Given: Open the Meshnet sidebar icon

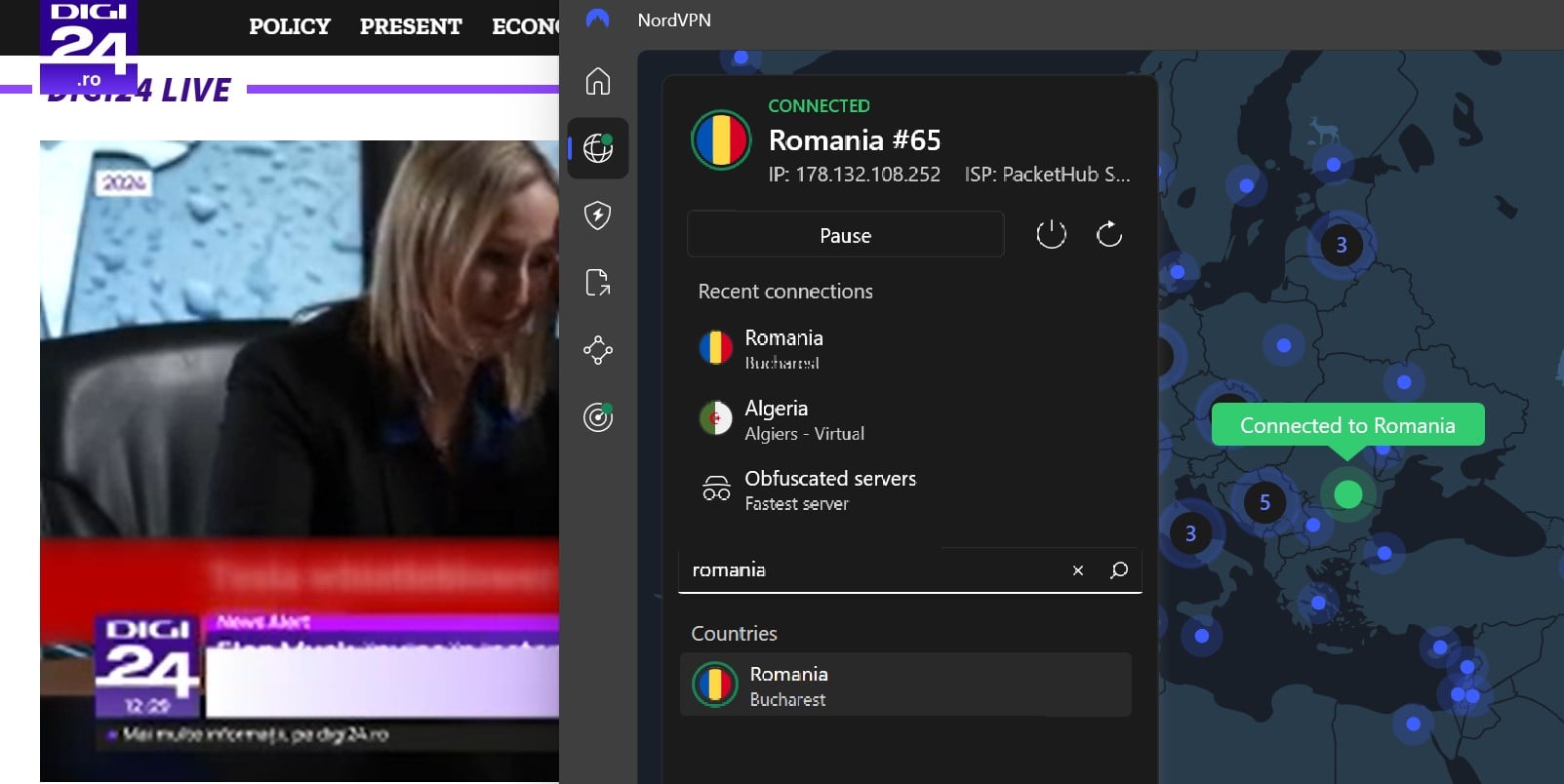Looking at the screenshot, I should coord(598,350).
